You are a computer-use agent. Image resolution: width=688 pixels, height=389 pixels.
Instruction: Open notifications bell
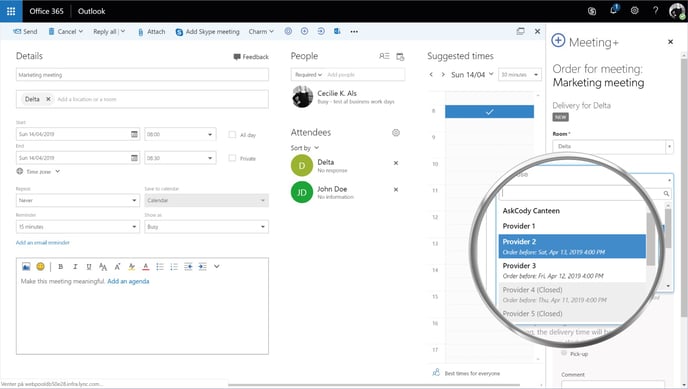tap(613, 10)
